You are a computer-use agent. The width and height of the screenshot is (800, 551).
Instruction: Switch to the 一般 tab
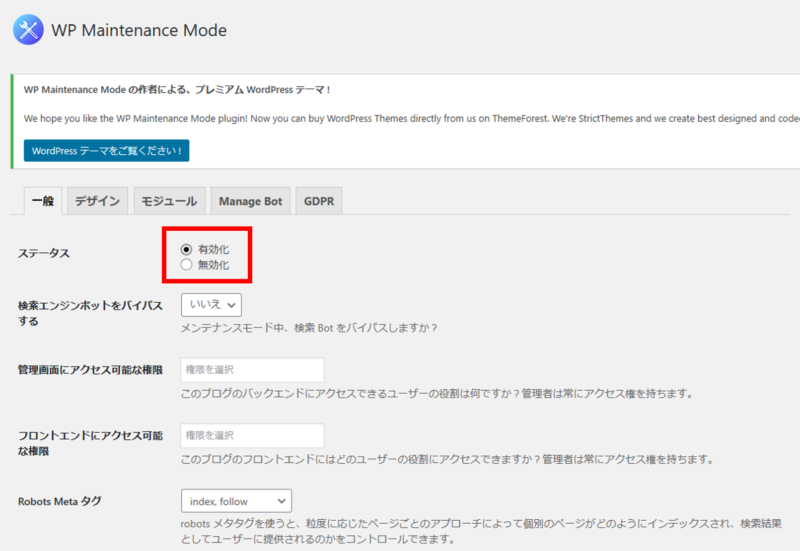click(x=43, y=201)
